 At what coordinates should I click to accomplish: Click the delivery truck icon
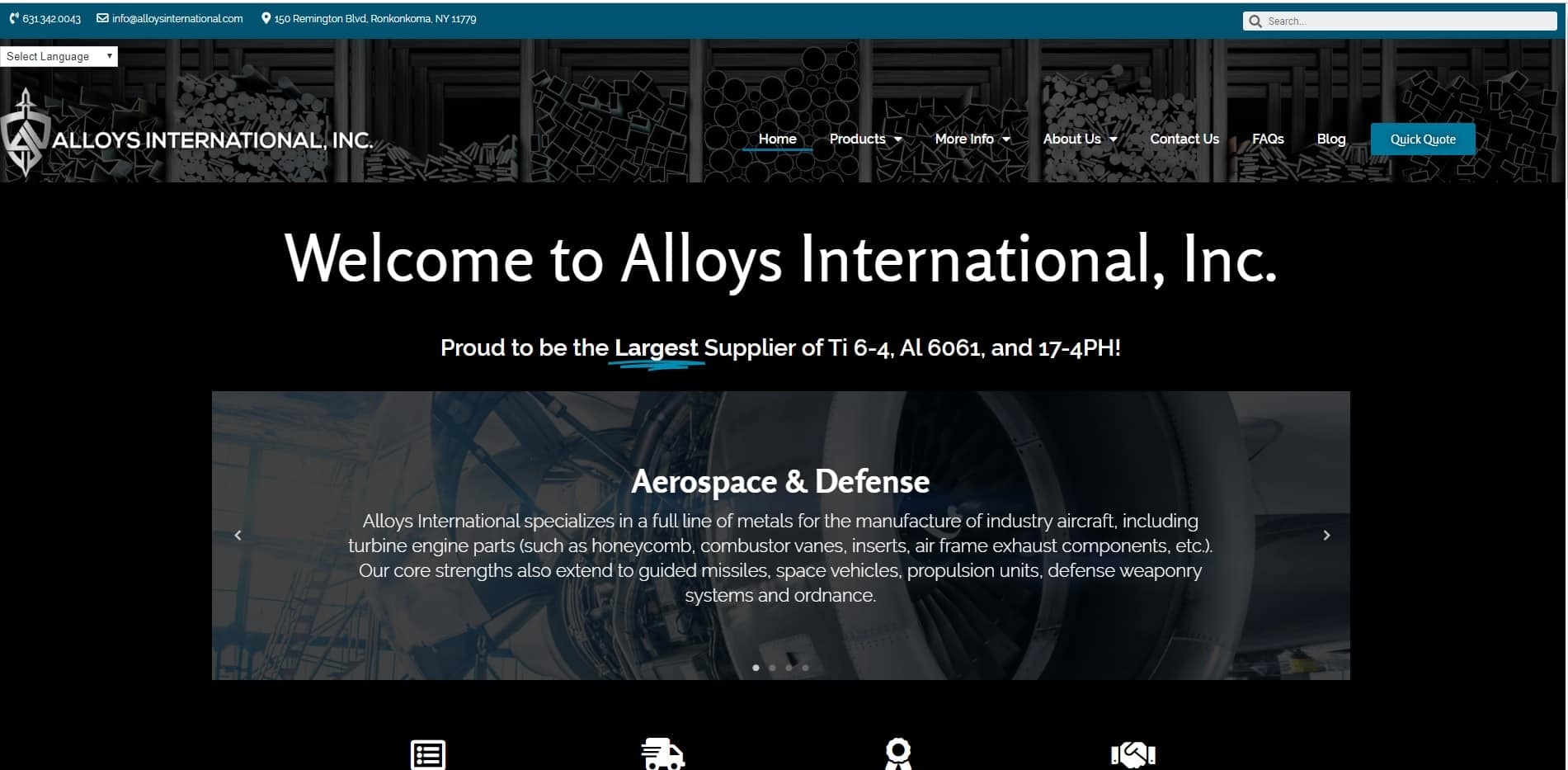[663, 754]
